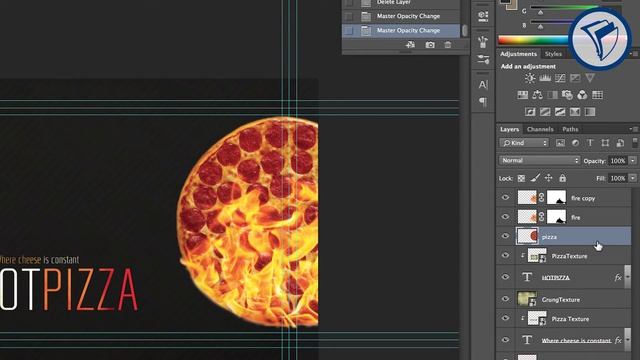
Task: Open the Fill slider dropdown arrow
Action: (633, 178)
